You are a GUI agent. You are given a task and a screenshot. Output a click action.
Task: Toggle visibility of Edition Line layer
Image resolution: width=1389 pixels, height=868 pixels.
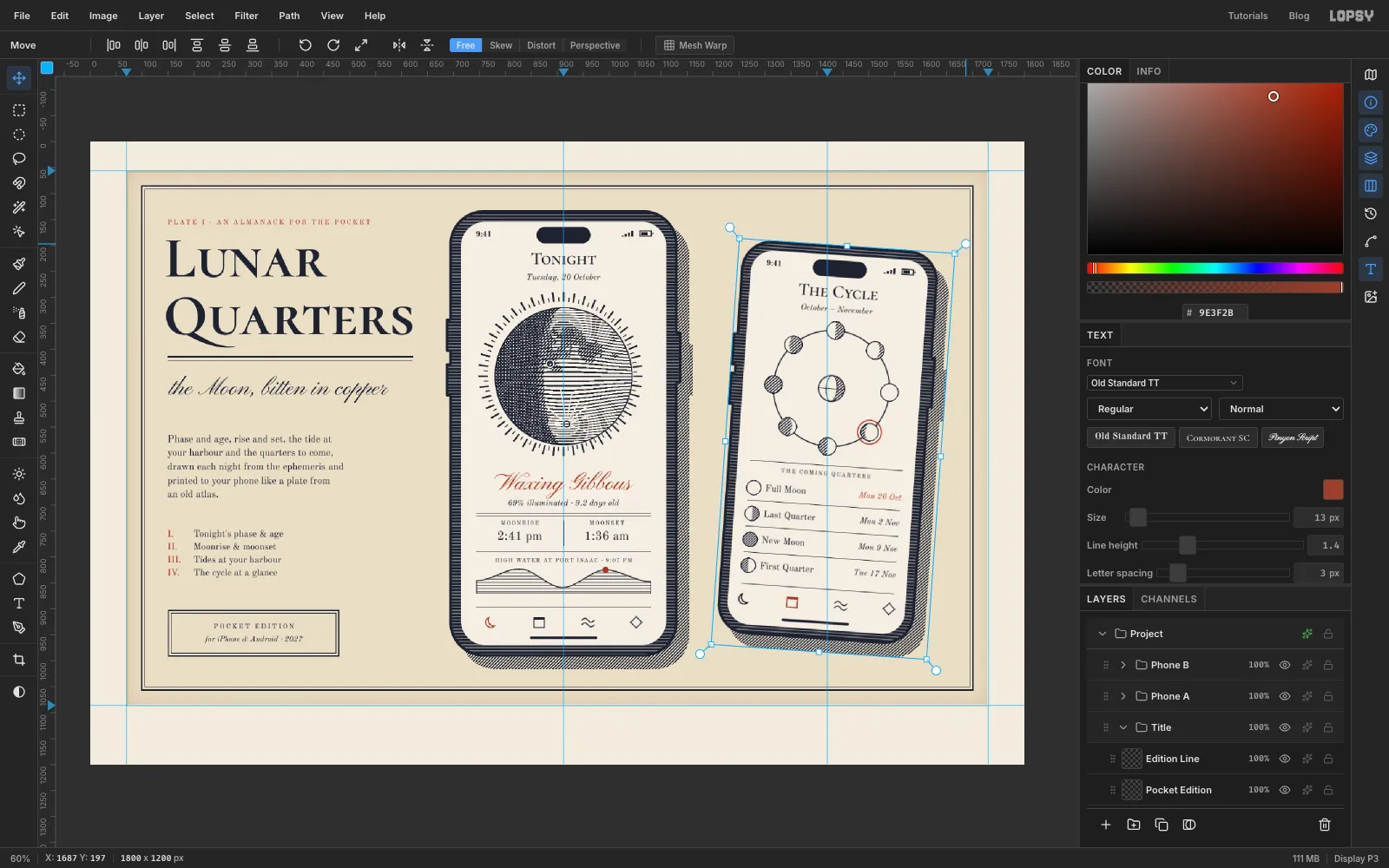(1285, 759)
